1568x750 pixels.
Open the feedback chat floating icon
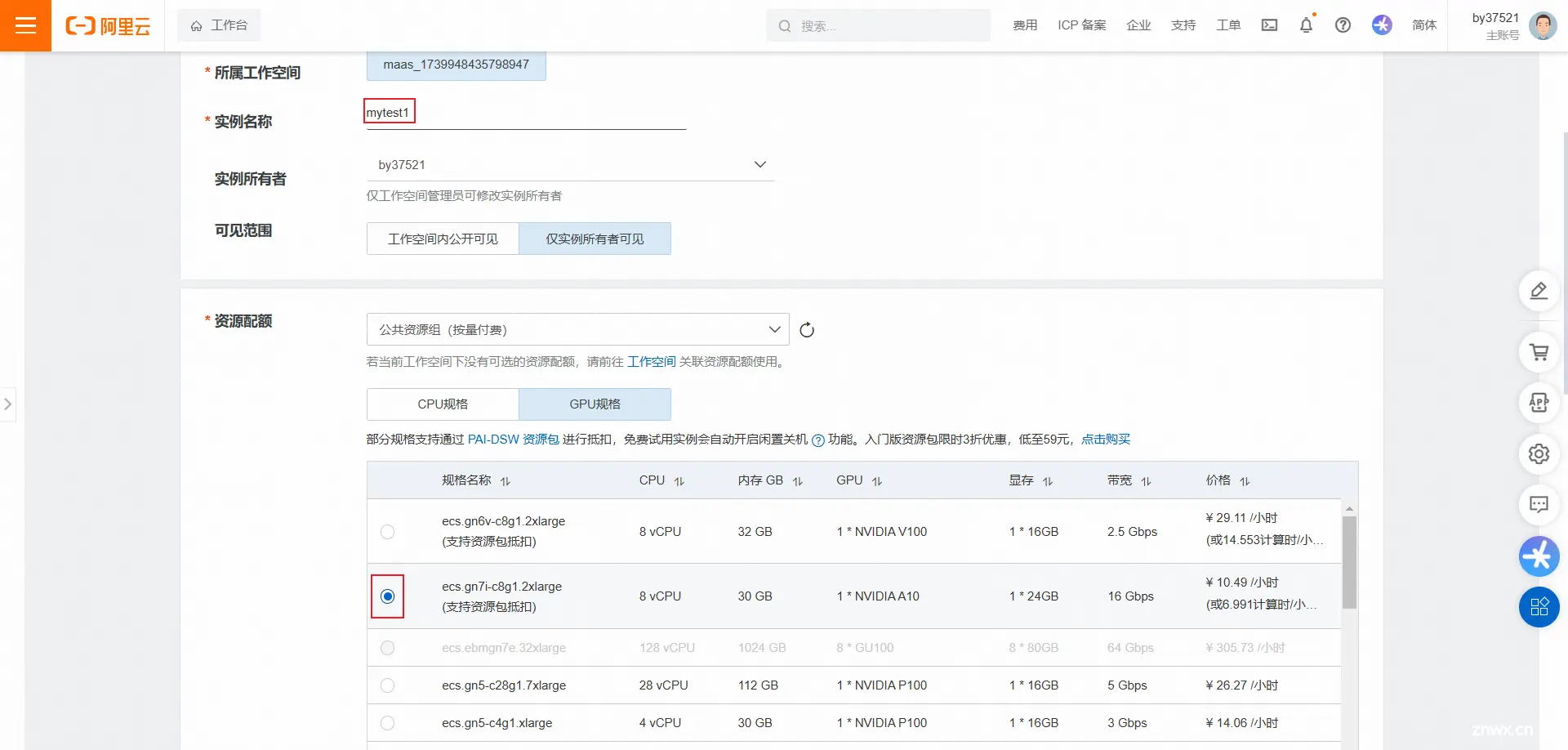point(1539,504)
